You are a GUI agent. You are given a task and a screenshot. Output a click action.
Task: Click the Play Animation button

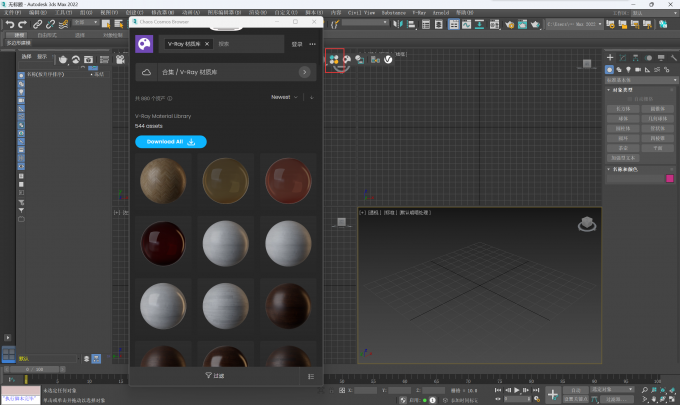[x=517, y=390]
